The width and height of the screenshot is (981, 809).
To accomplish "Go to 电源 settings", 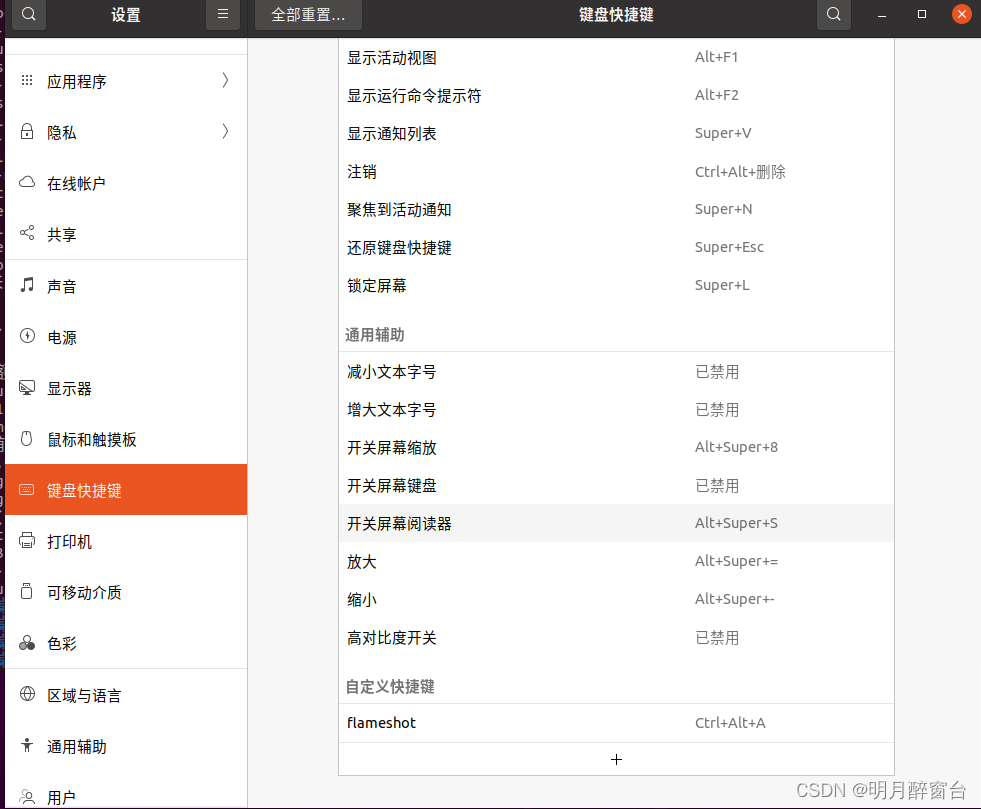I will 126,337.
